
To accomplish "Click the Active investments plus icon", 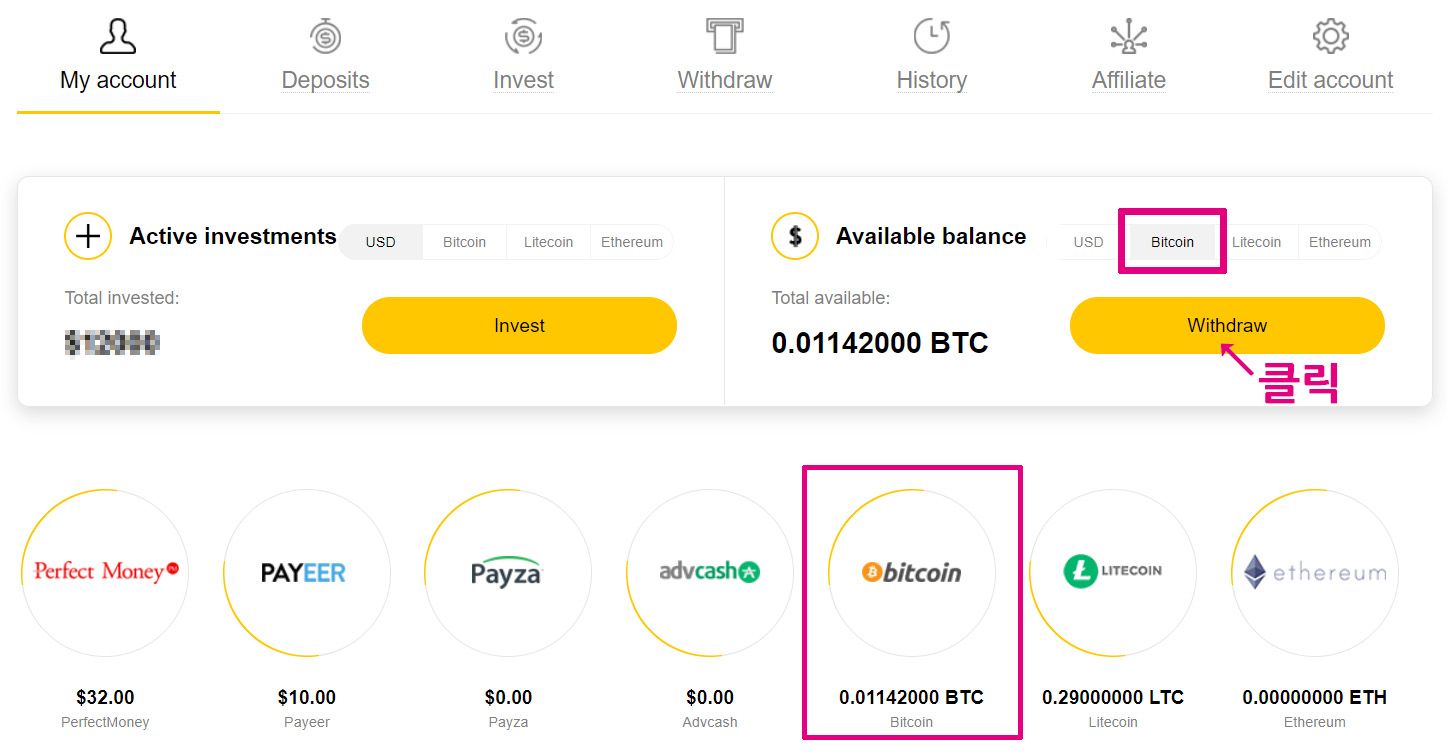I will [88, 237].
